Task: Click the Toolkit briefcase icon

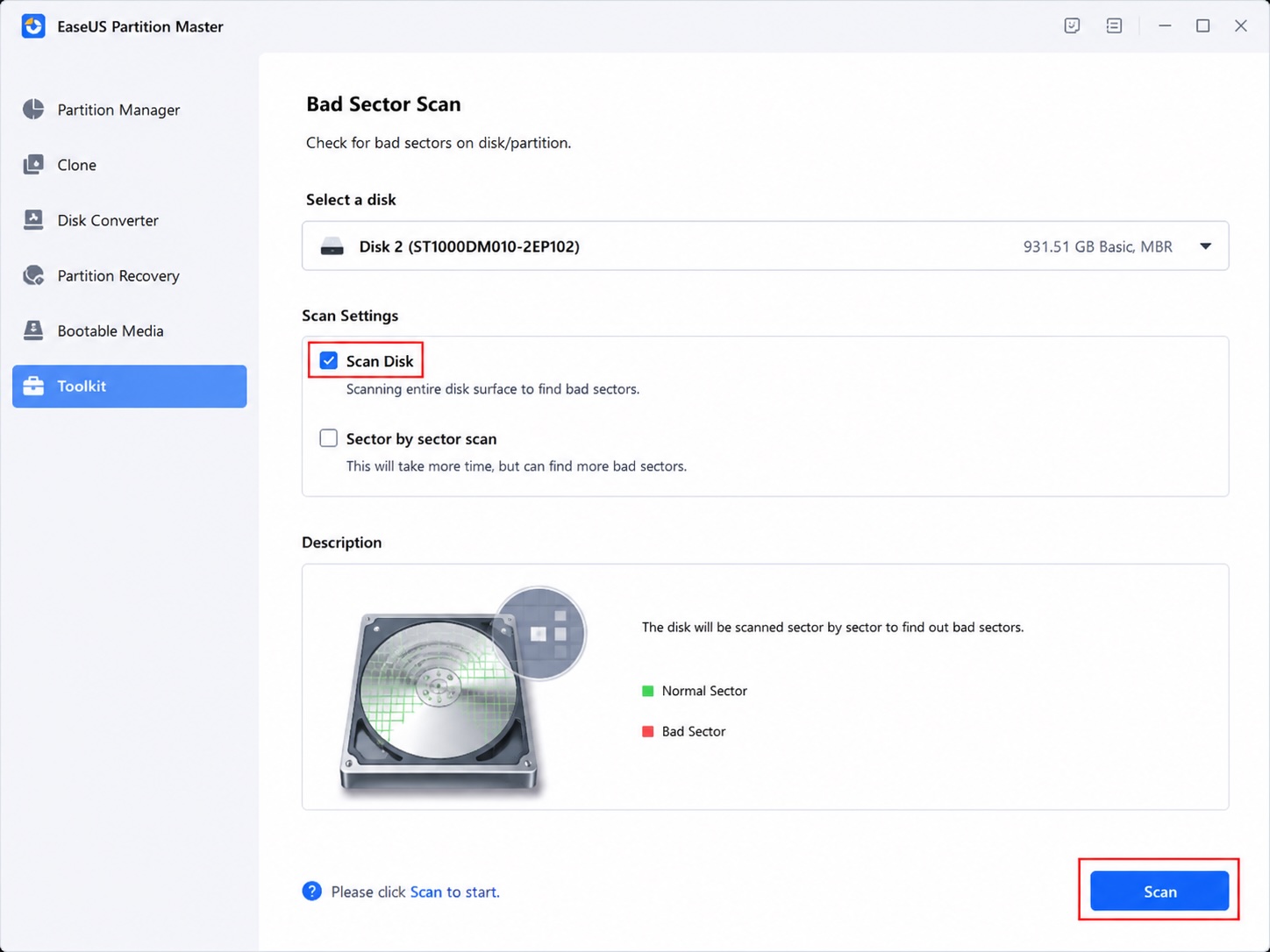Action: click(x=33, y=386)
